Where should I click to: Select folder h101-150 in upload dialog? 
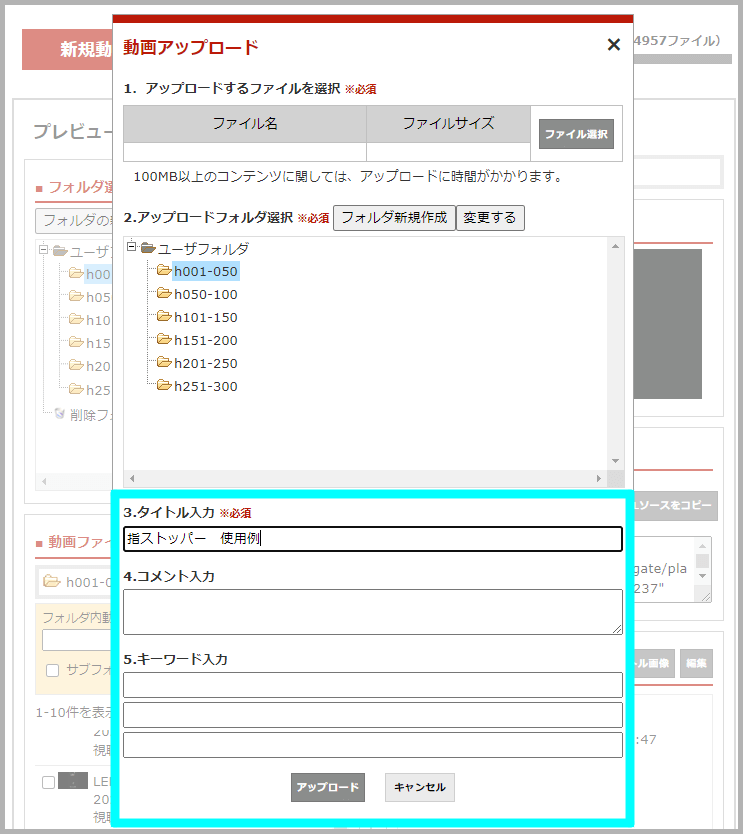coord(205,318)
